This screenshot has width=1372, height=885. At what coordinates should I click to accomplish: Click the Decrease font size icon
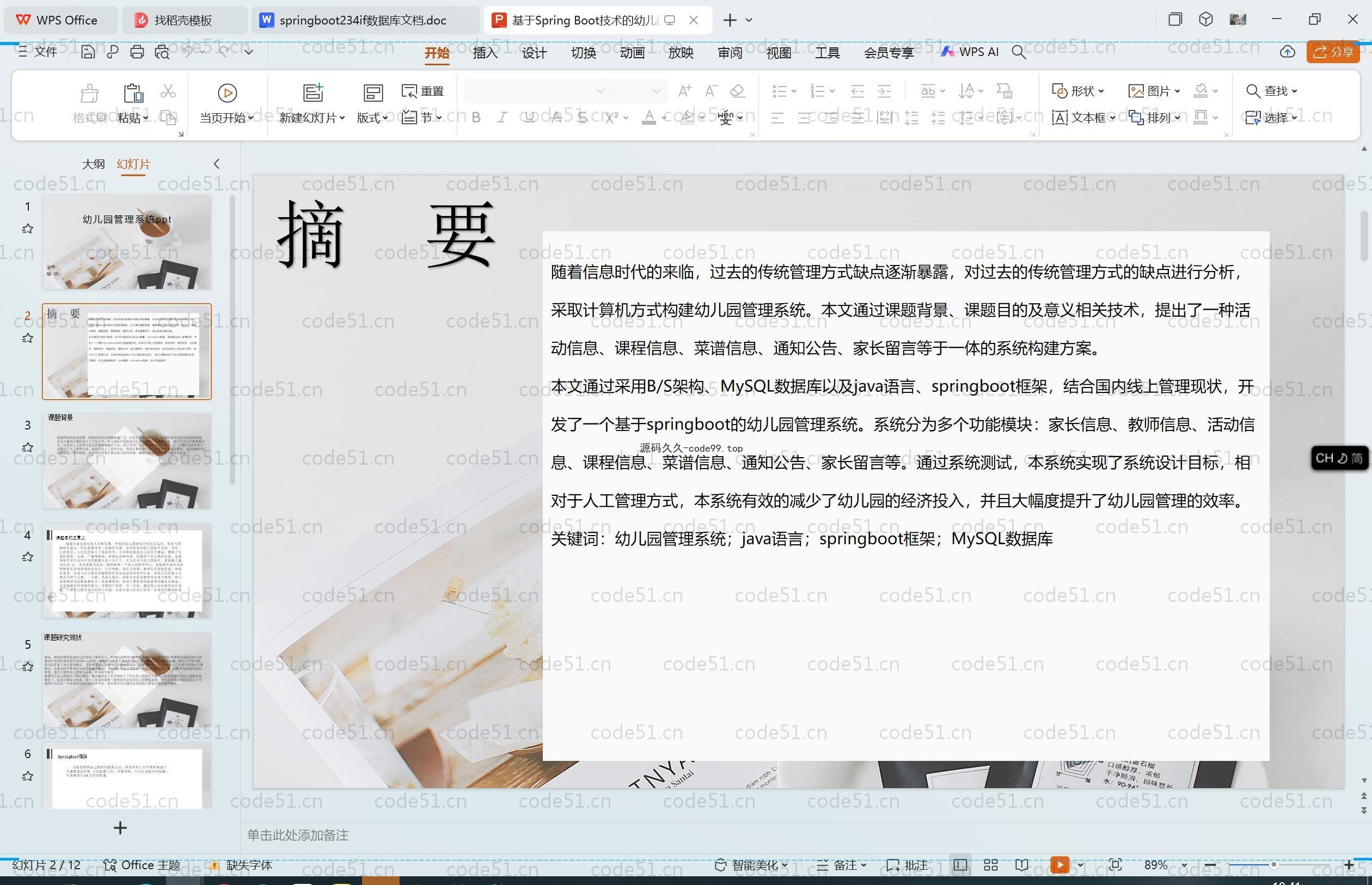click(x=711, y=91)
